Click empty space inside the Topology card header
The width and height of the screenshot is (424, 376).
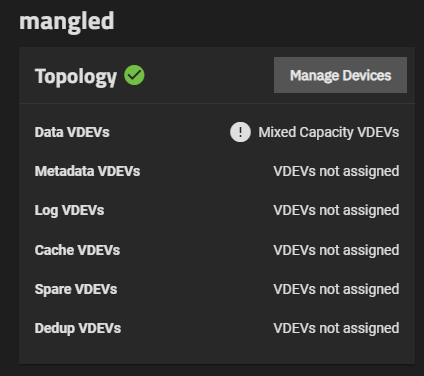209,75
